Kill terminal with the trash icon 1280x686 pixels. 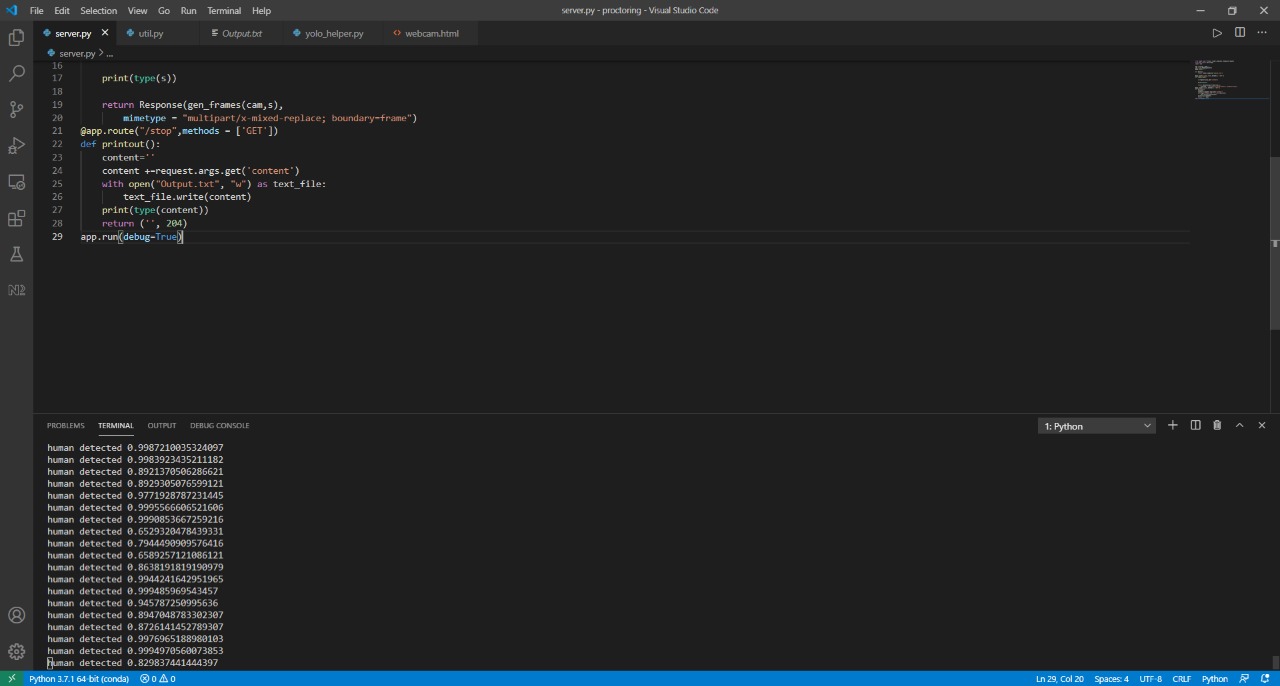1217,425
